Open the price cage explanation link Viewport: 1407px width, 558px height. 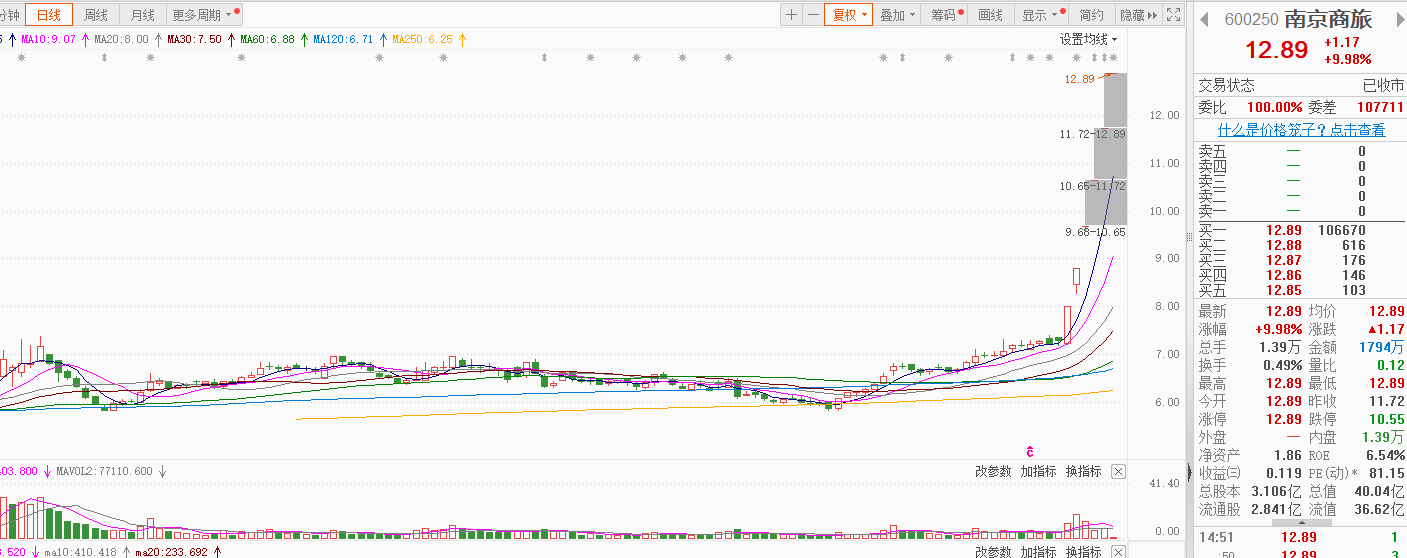point(1302,130)
